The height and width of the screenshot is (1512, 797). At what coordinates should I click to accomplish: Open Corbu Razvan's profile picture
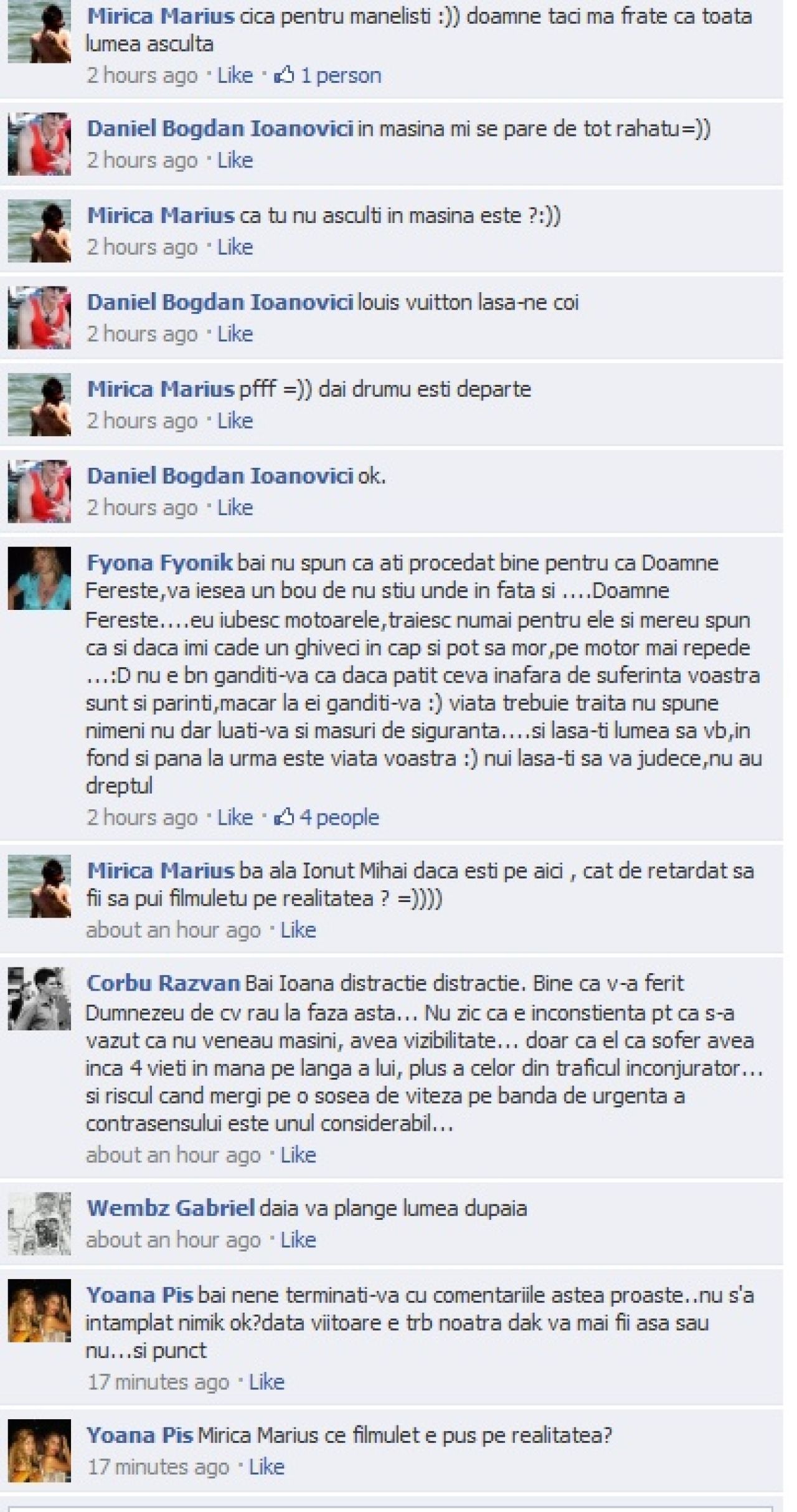(x=39, y=999)
